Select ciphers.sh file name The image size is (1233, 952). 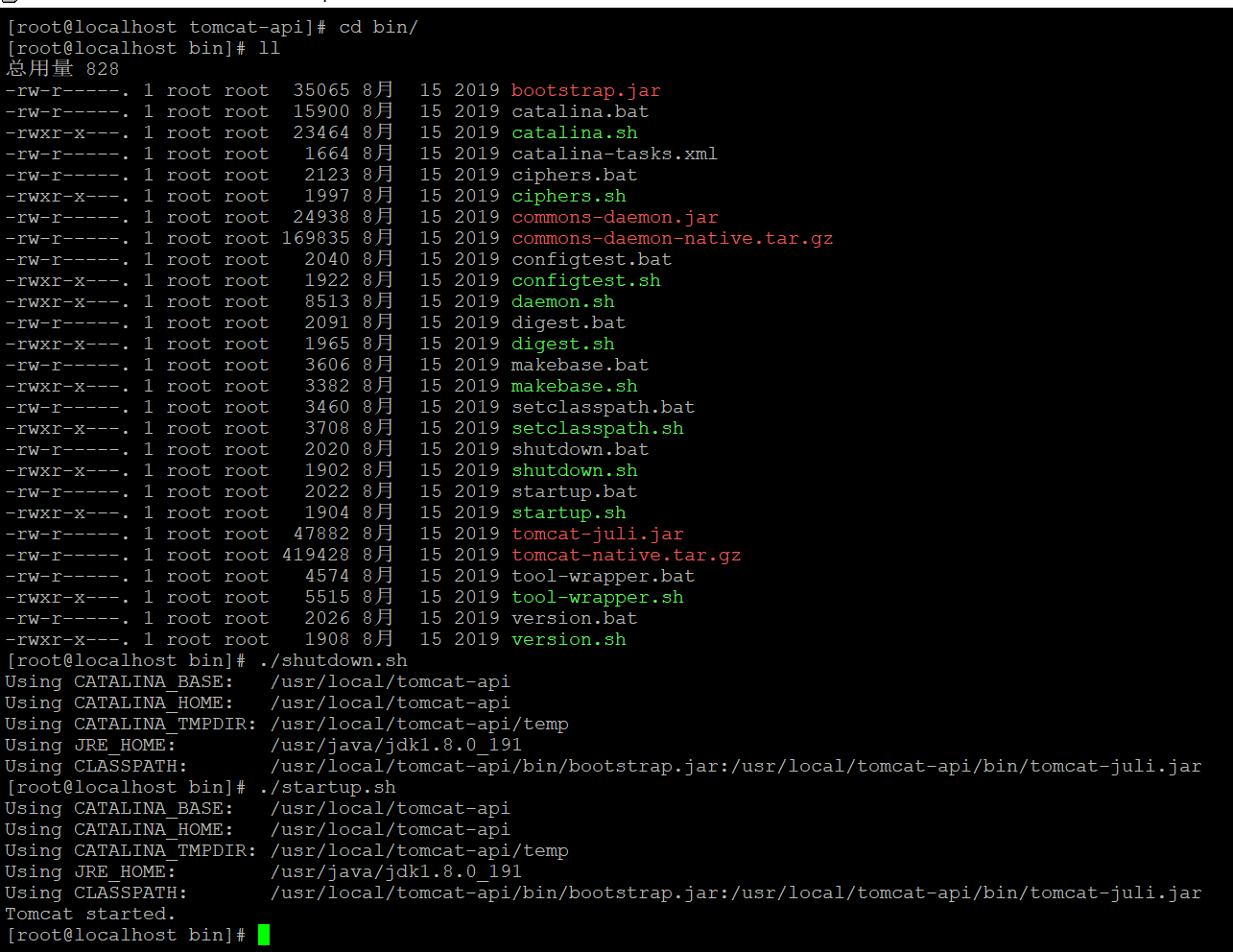pyautogui.click(x=568, y=196)
